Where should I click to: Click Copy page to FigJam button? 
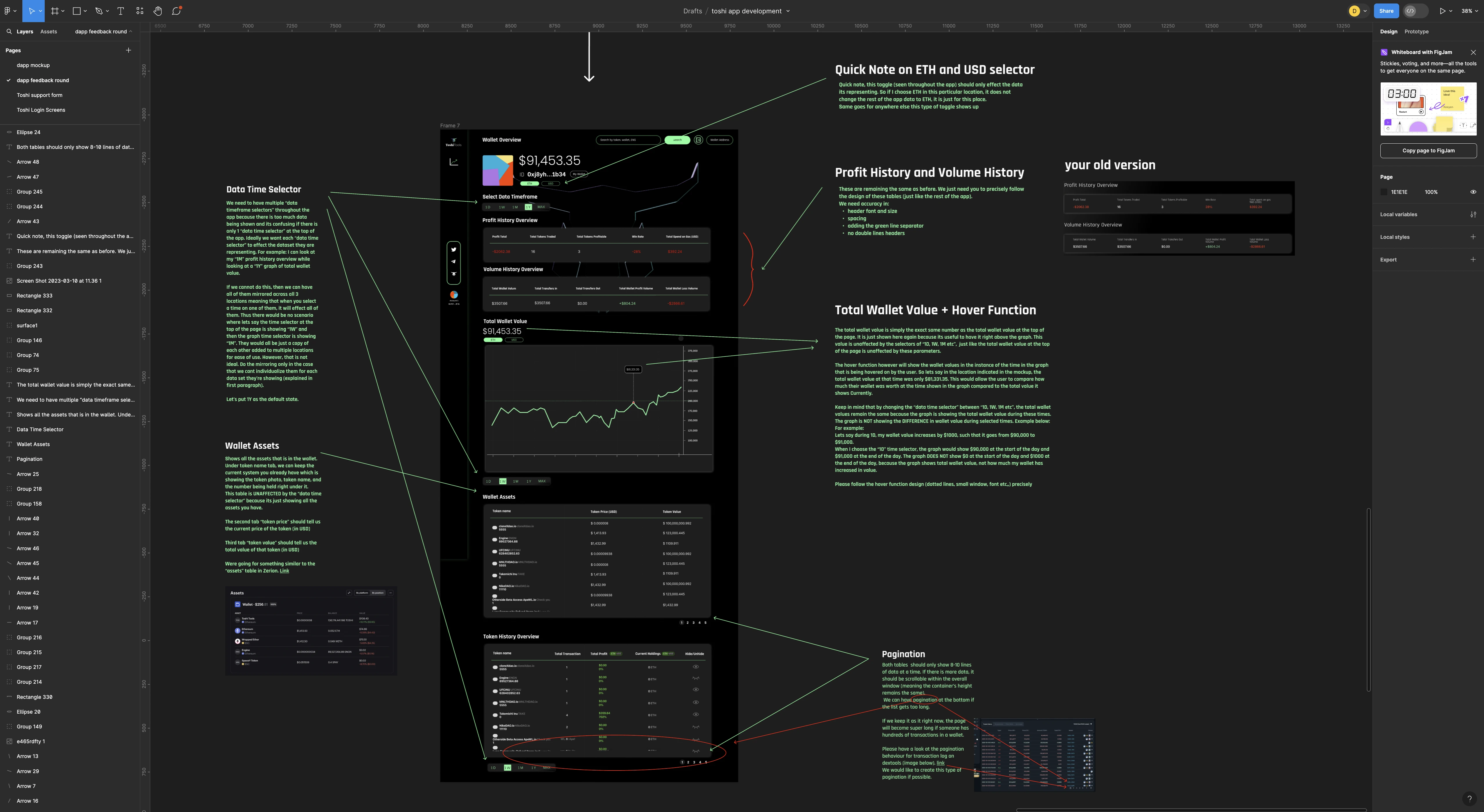pos(1428,151)
